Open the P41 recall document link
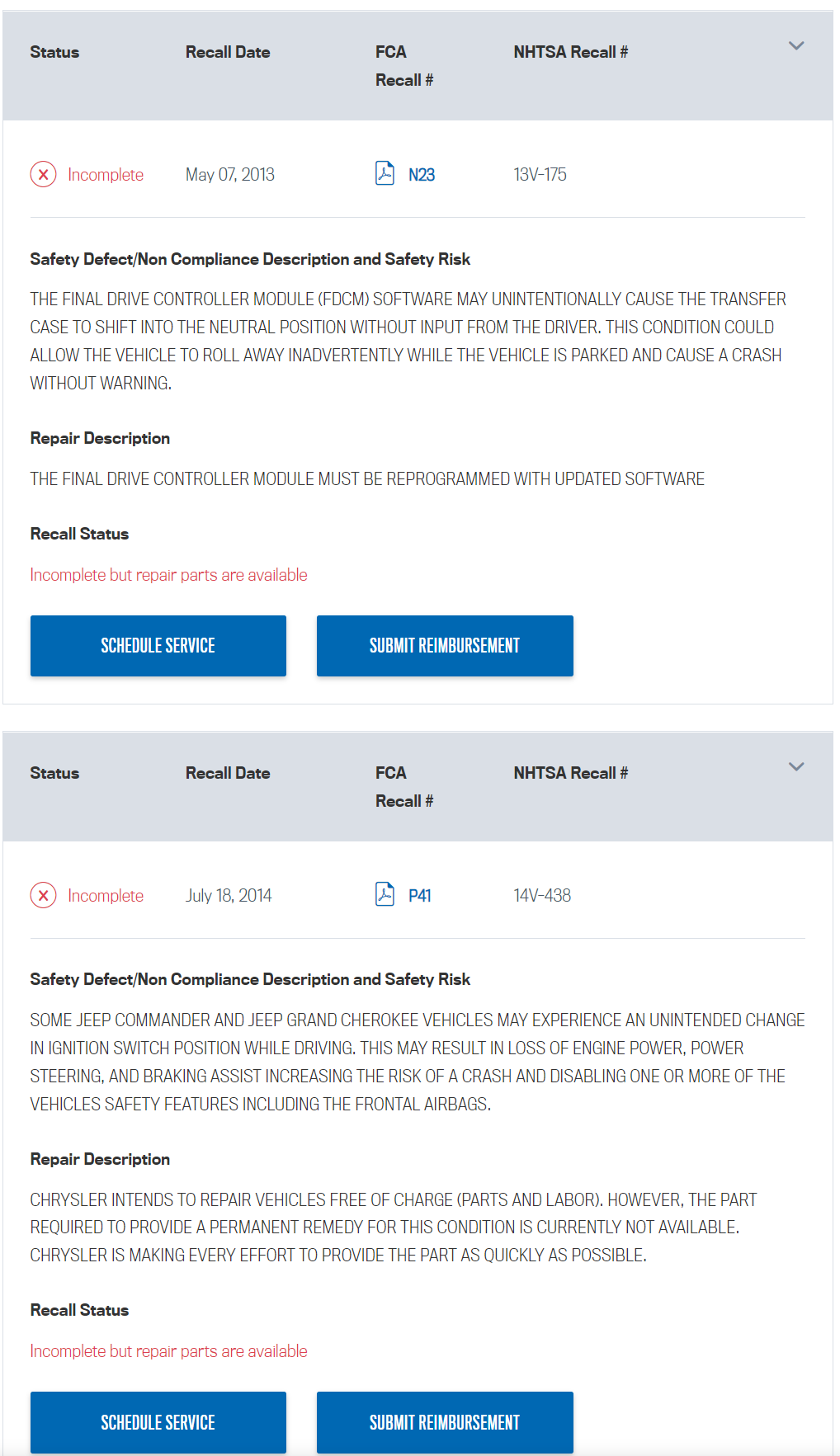Viewport: 840px width, 1456px height. [420, 896]
